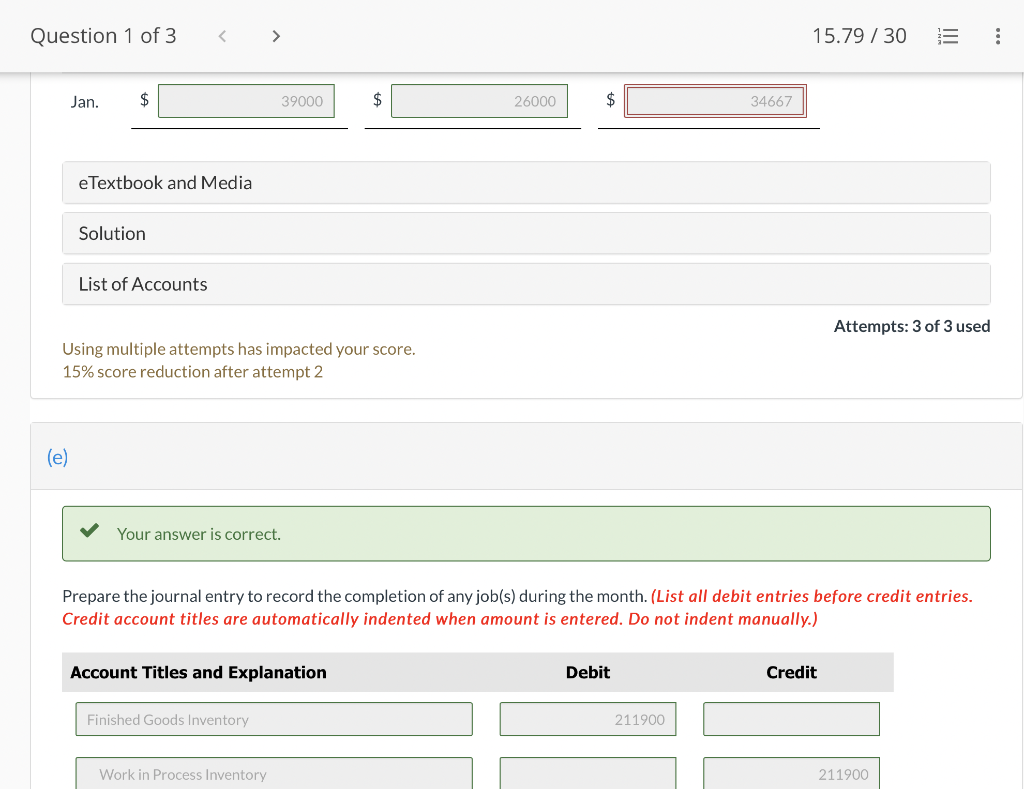Click the Jan. row label
This screenshot has width=1024, height=789.
pyautogui.click(x=85, y=102)
